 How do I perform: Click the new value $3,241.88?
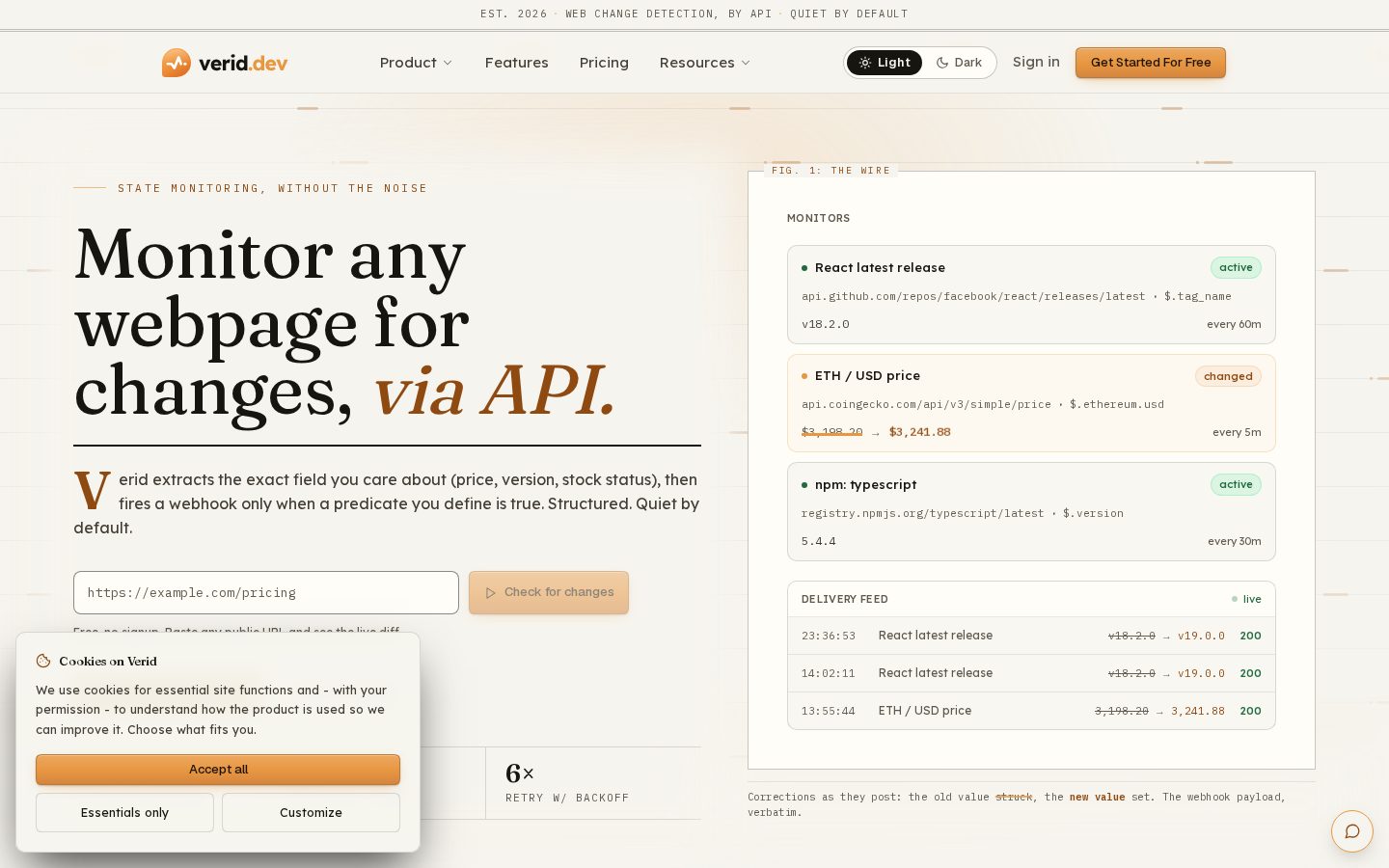[919, 432]
